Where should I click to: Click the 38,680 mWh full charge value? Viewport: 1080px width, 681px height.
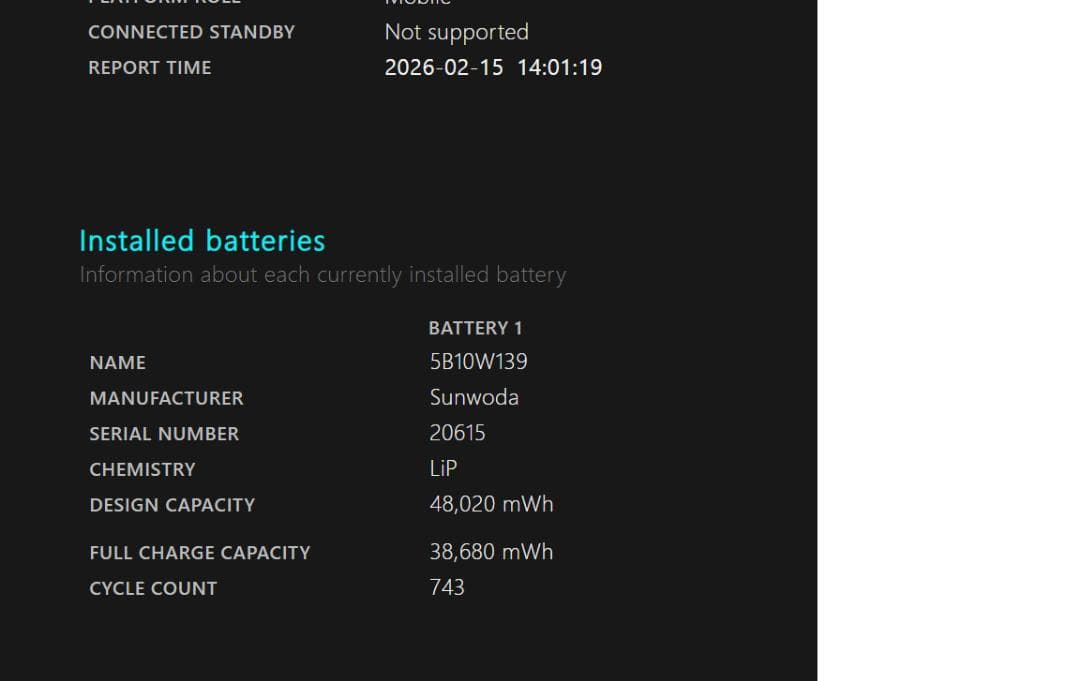tap(491, 552)
